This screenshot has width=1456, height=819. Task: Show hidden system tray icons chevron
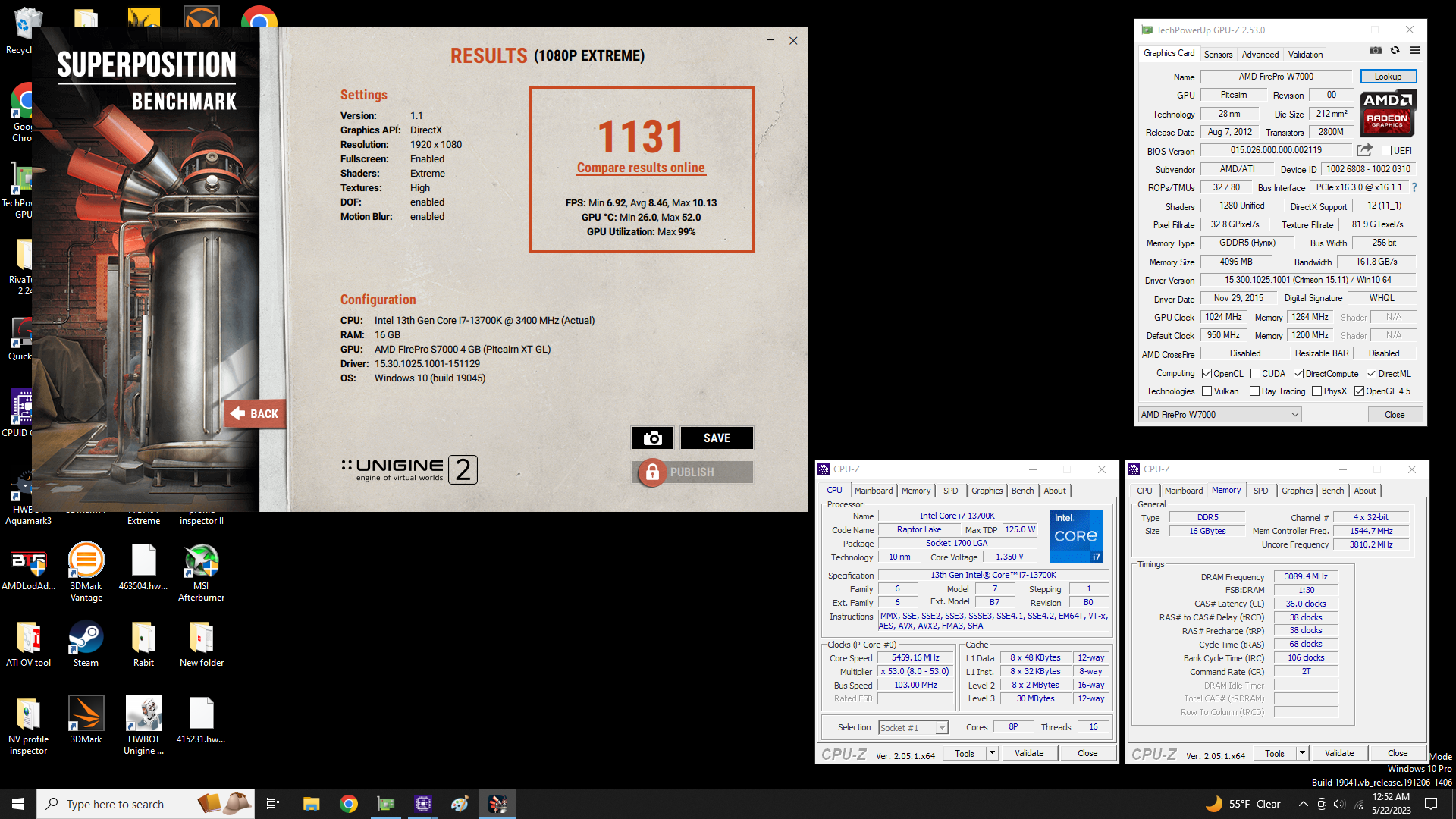(1303, 804)
